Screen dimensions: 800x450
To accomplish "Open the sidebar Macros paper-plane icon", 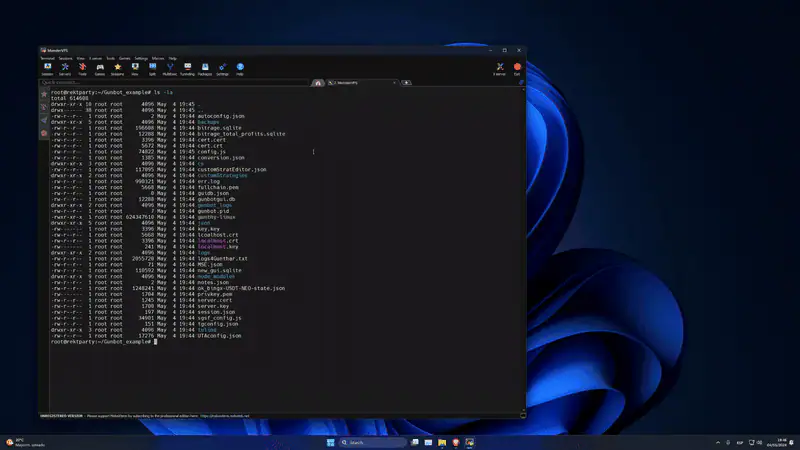I will (44, 120).
